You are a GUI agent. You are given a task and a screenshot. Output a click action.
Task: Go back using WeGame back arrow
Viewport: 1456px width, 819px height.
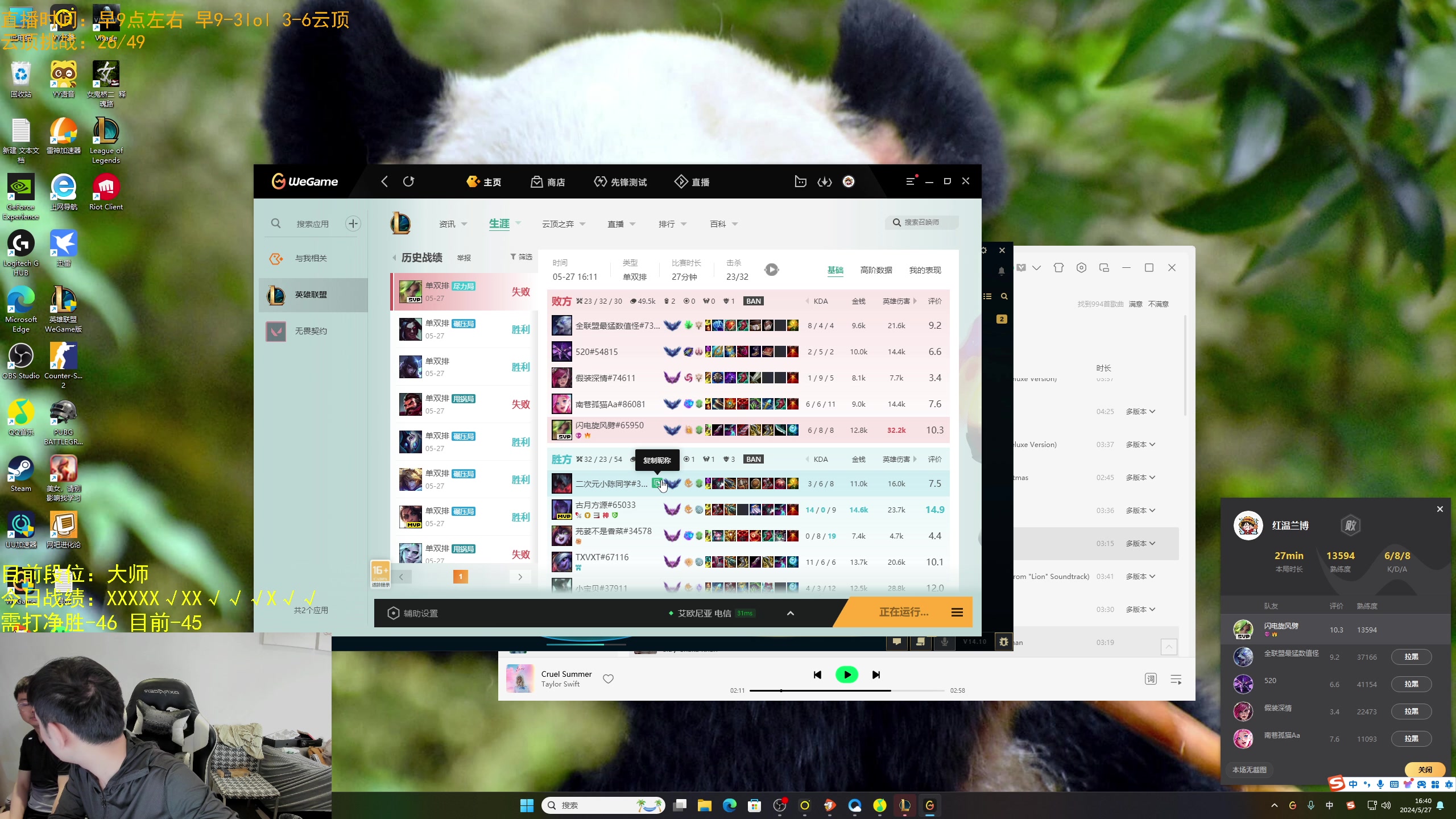[384, 181]
